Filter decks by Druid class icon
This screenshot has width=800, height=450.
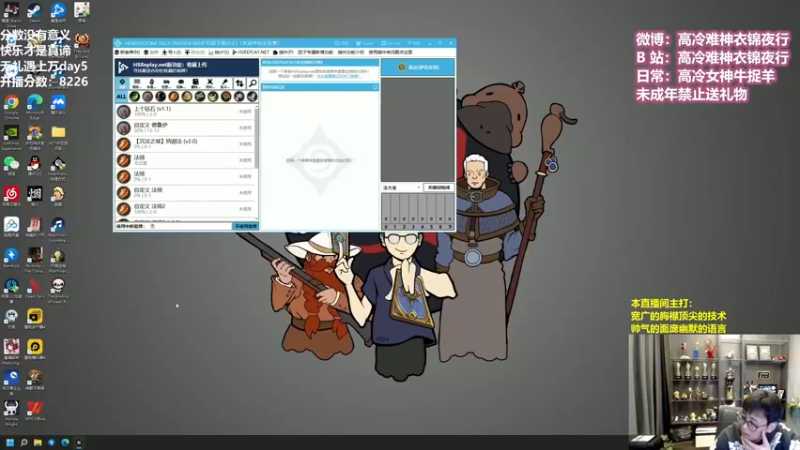point(147,96)
